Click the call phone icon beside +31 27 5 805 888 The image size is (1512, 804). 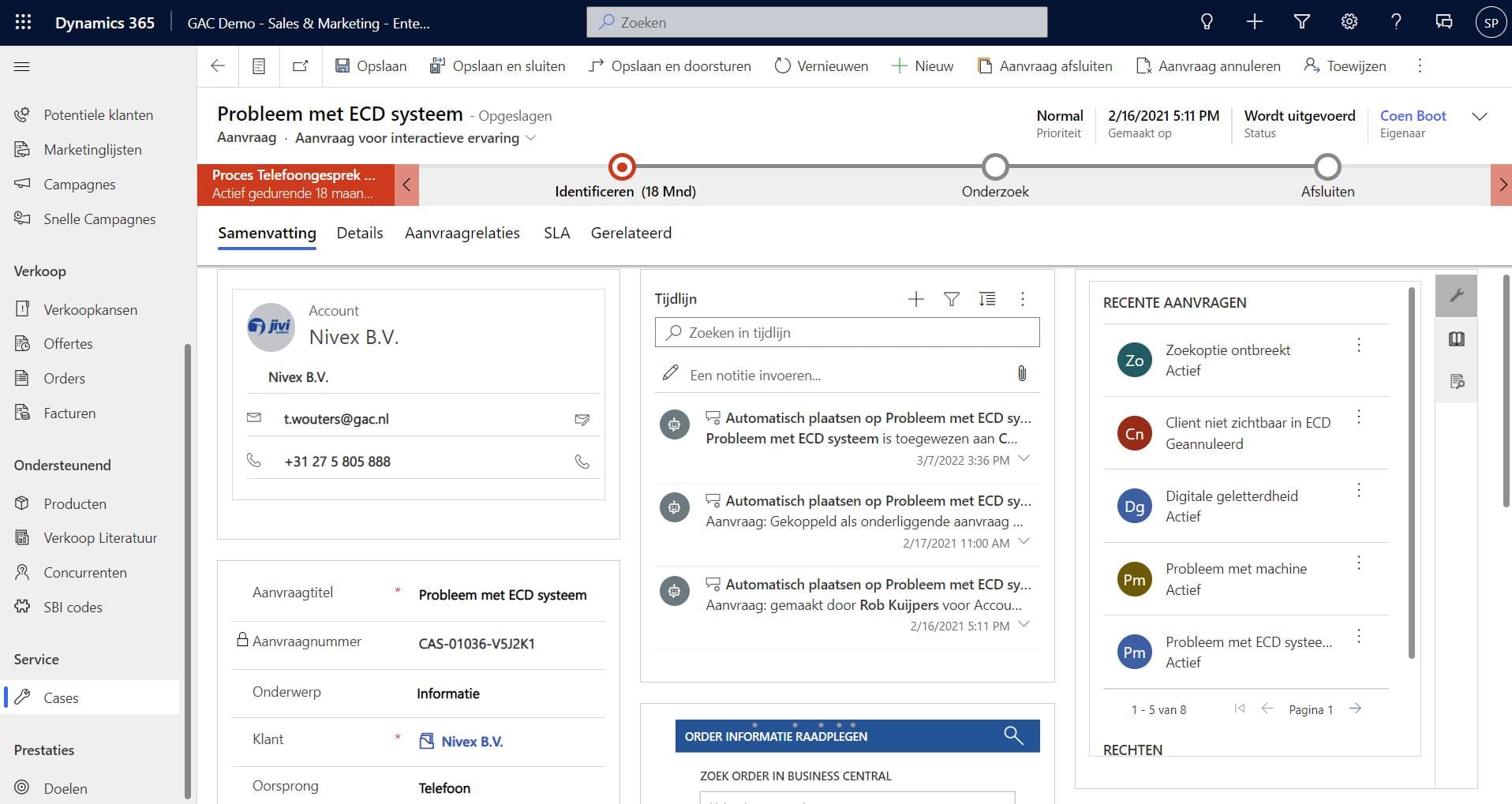[x=582, y=462]
